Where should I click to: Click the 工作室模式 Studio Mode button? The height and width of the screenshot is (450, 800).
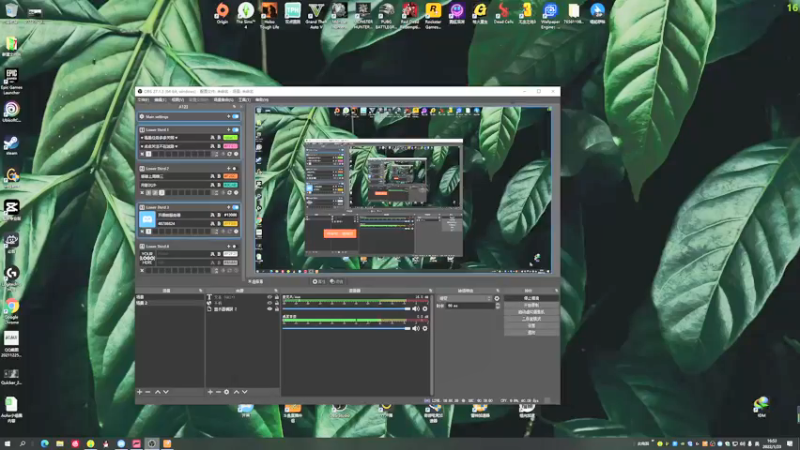click(x=531, y=319)
